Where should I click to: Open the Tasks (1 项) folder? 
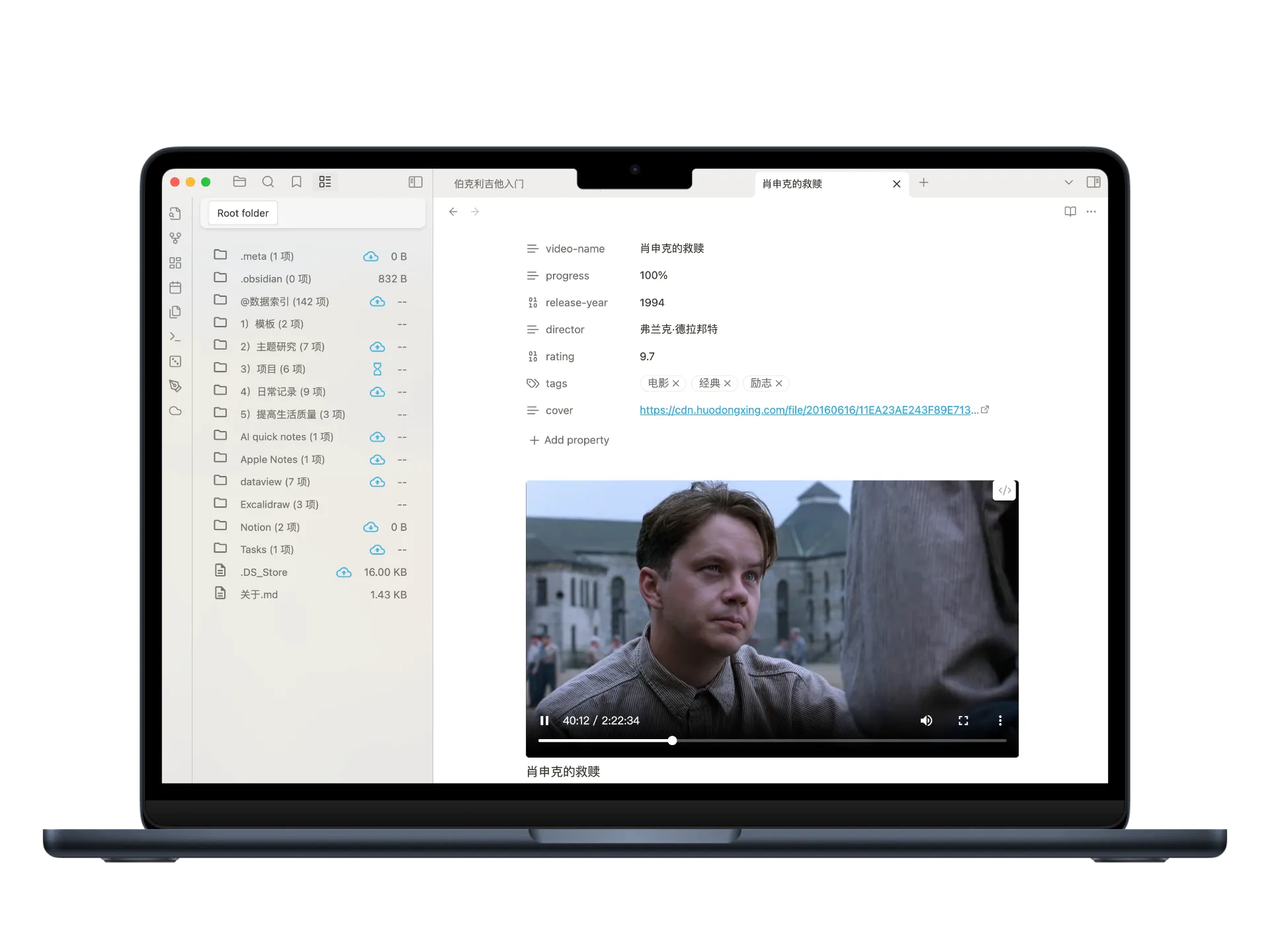tap(310, 549)
